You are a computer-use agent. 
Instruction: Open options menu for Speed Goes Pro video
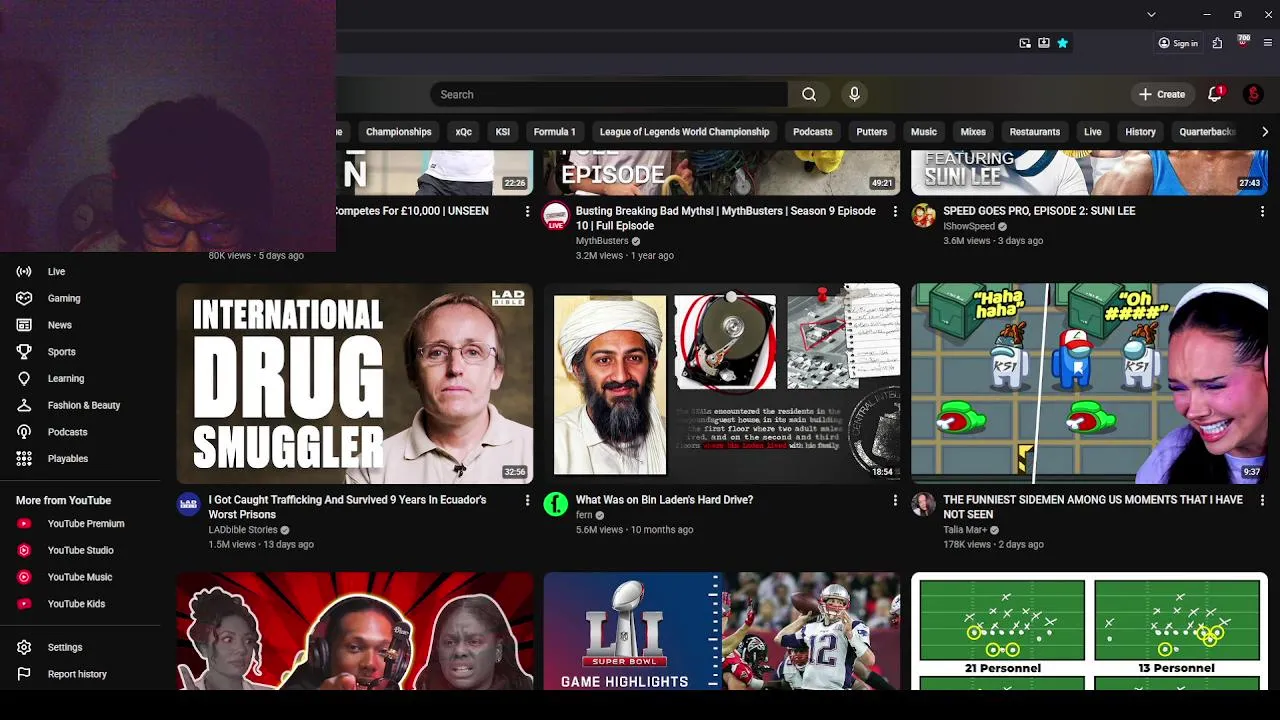click(x=1262, y=211)
